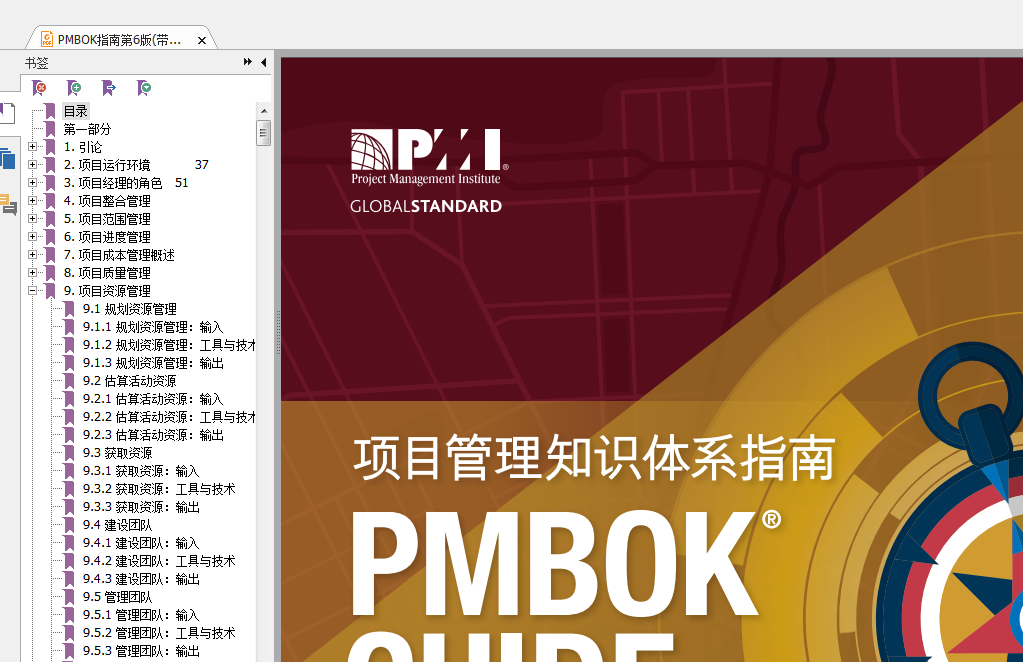Click the purple bookmark icon beside 目录
Viewport: 1023px width, 662px height.
point(50,111)
